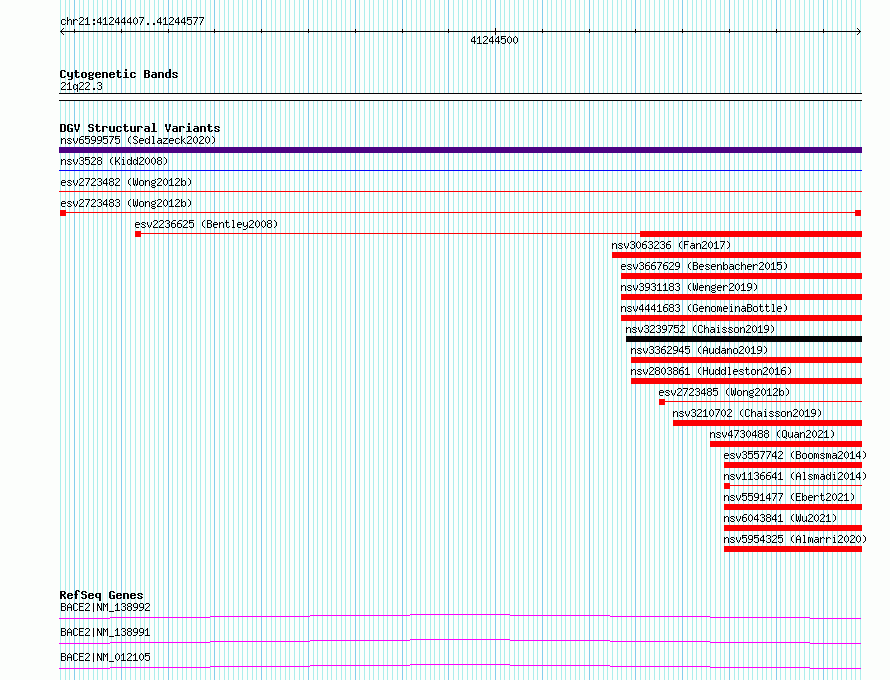Screen dimensions: 890x680
Task: Click nsv5954325 (Almarri2020) label
Action: [x=795, y=539]
